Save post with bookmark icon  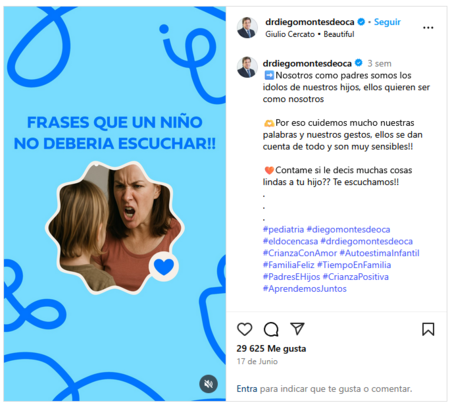tap(428, 329)
